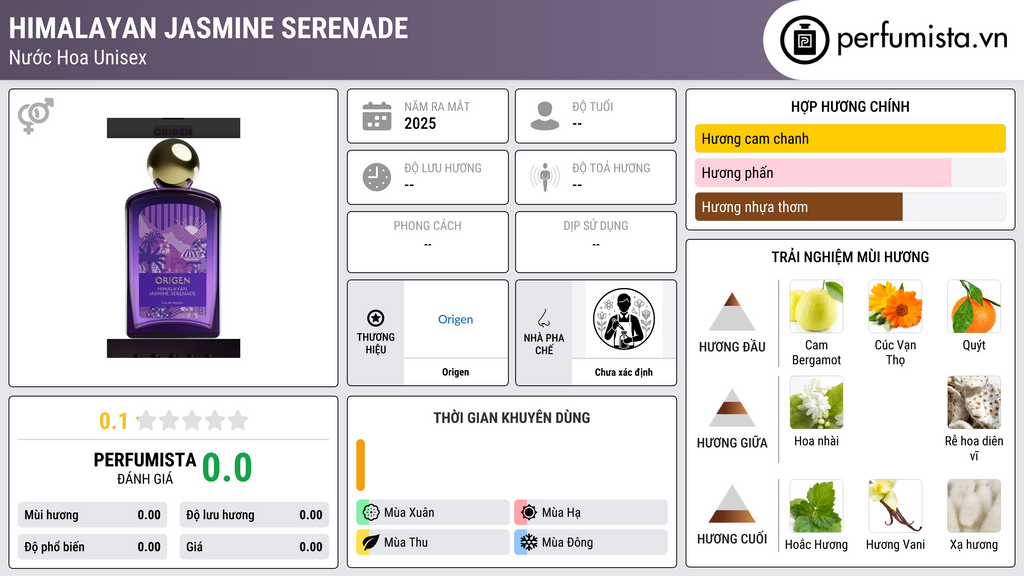The height and width of the screenshot is (576, 1024).
Task: Click the Hương nhựa thơm accord bar
Action: tap(850, 207)
